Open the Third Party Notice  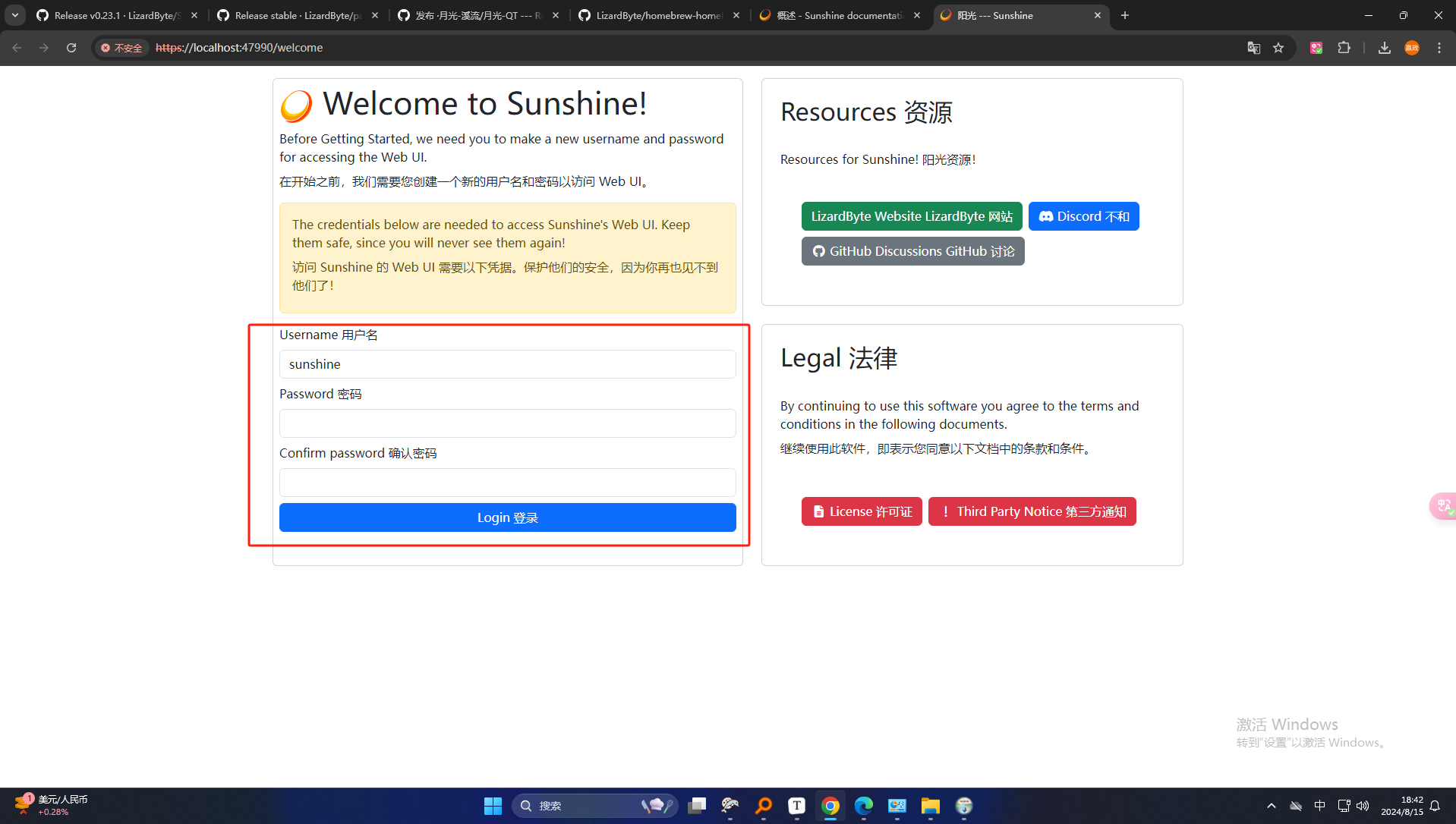coord(1032,511)
